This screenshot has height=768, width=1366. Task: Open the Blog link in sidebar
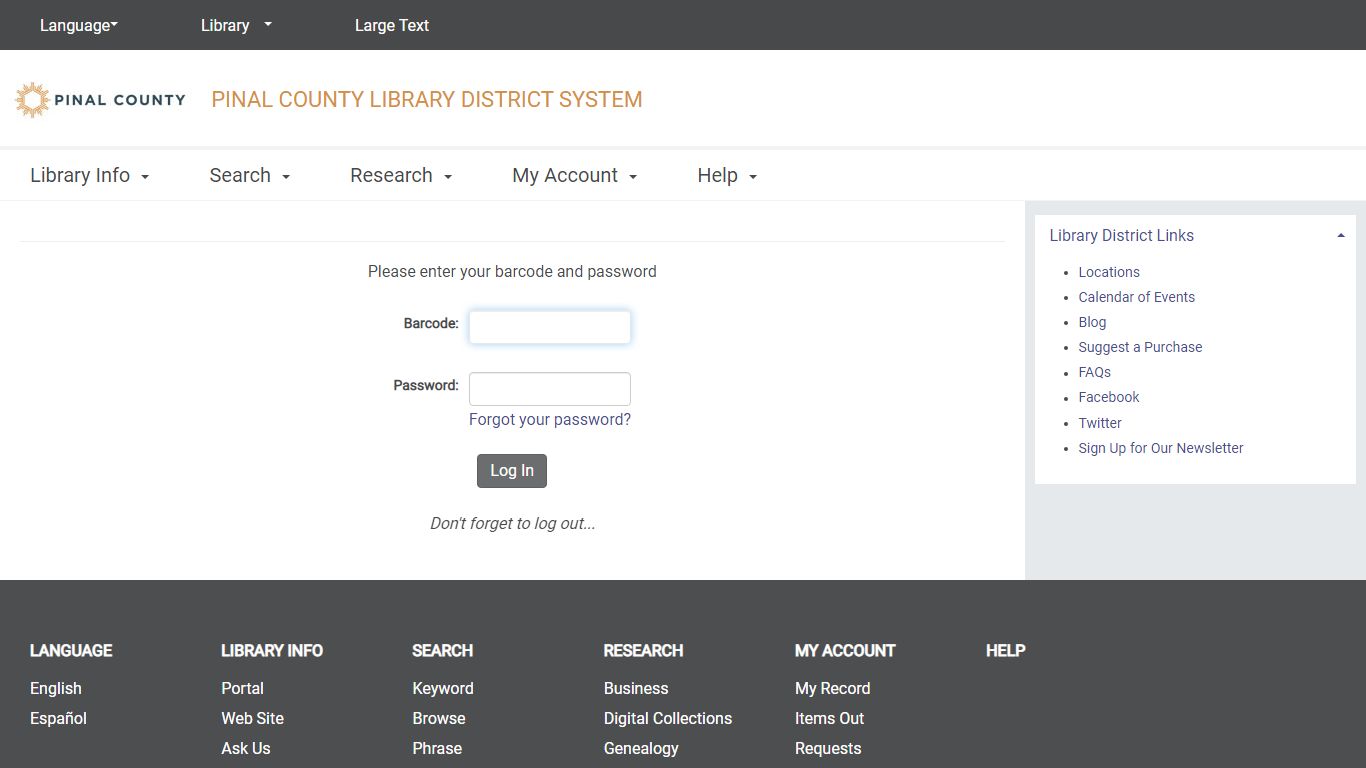point(1092,322)
